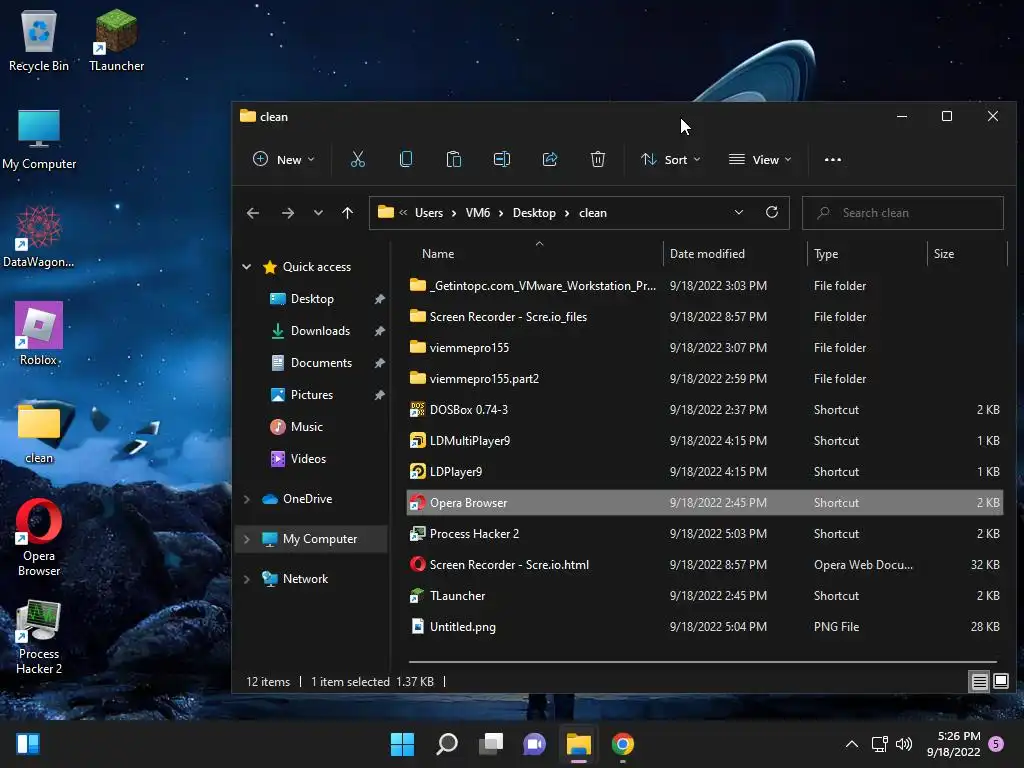Click VM6 in address breadcrumb
The image size is (1024, 768).
pos(477,213)
